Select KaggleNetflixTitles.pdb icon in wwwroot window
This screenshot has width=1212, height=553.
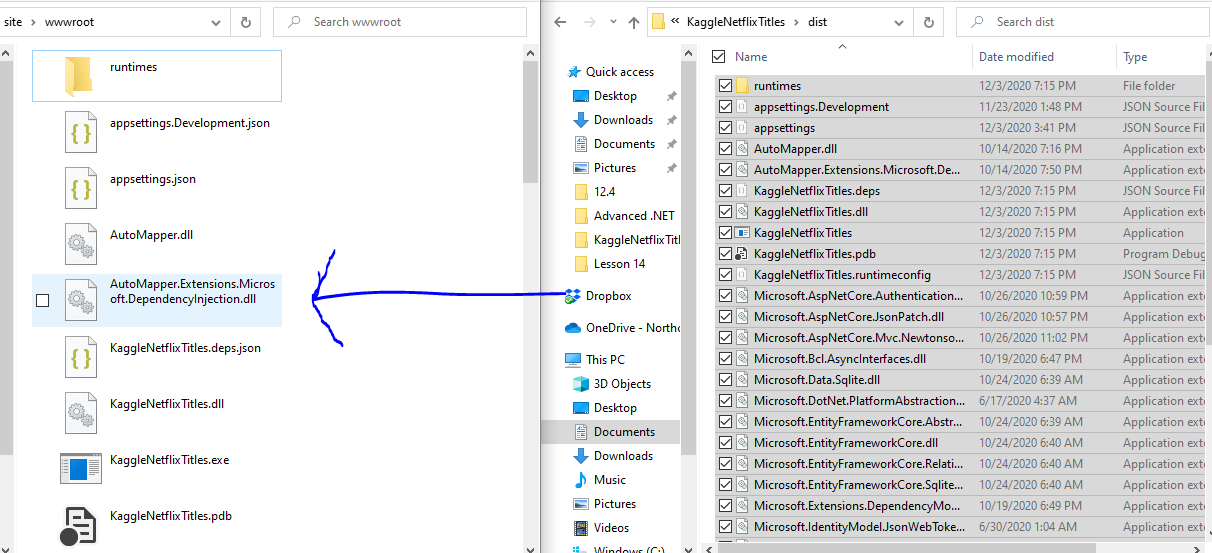78,525
